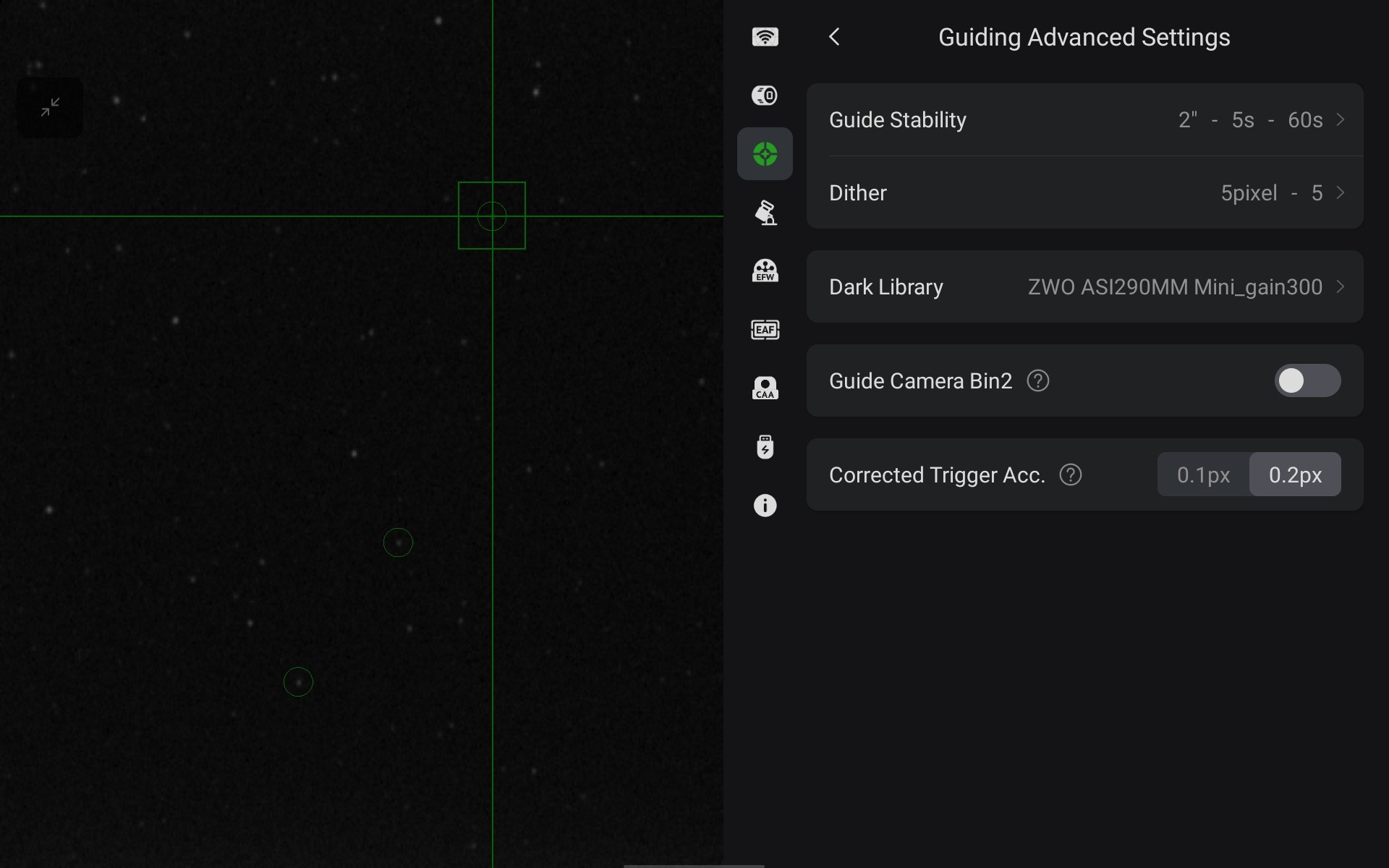Image resolution: width=1389 pixels, height=868 pixels.
Task: Select the boxed guide star at crosshair
Action: pos(492,216)
